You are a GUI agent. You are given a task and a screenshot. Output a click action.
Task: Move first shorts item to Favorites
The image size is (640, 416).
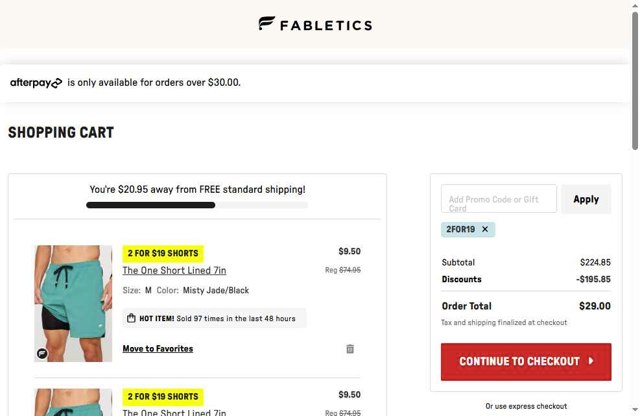pos(157,349)
